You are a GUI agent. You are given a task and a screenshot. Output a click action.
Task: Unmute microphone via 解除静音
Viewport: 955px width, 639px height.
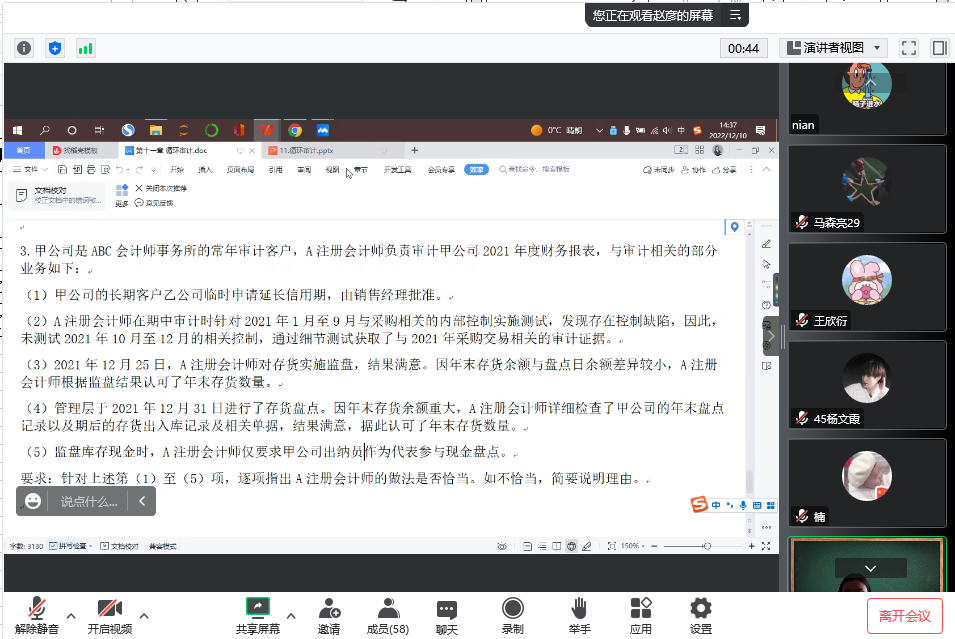click(x=37, y=616)
